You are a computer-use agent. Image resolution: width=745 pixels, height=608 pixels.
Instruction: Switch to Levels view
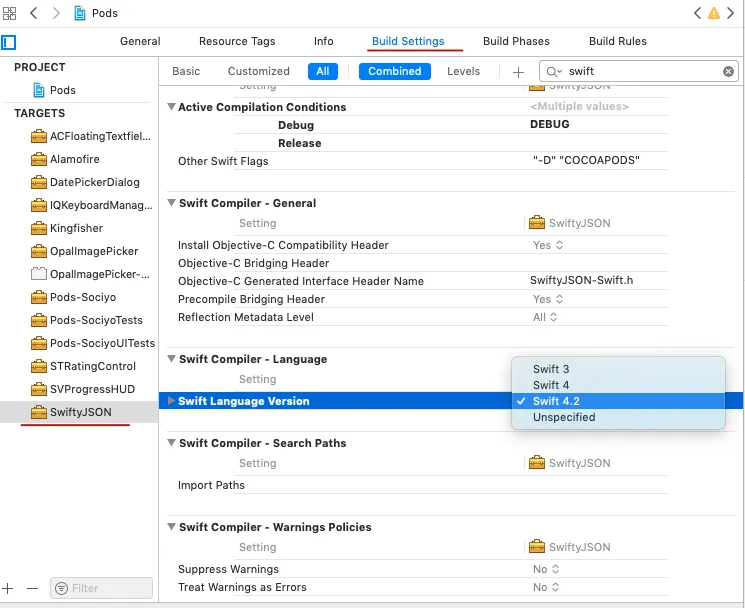[x=463, y=71]
